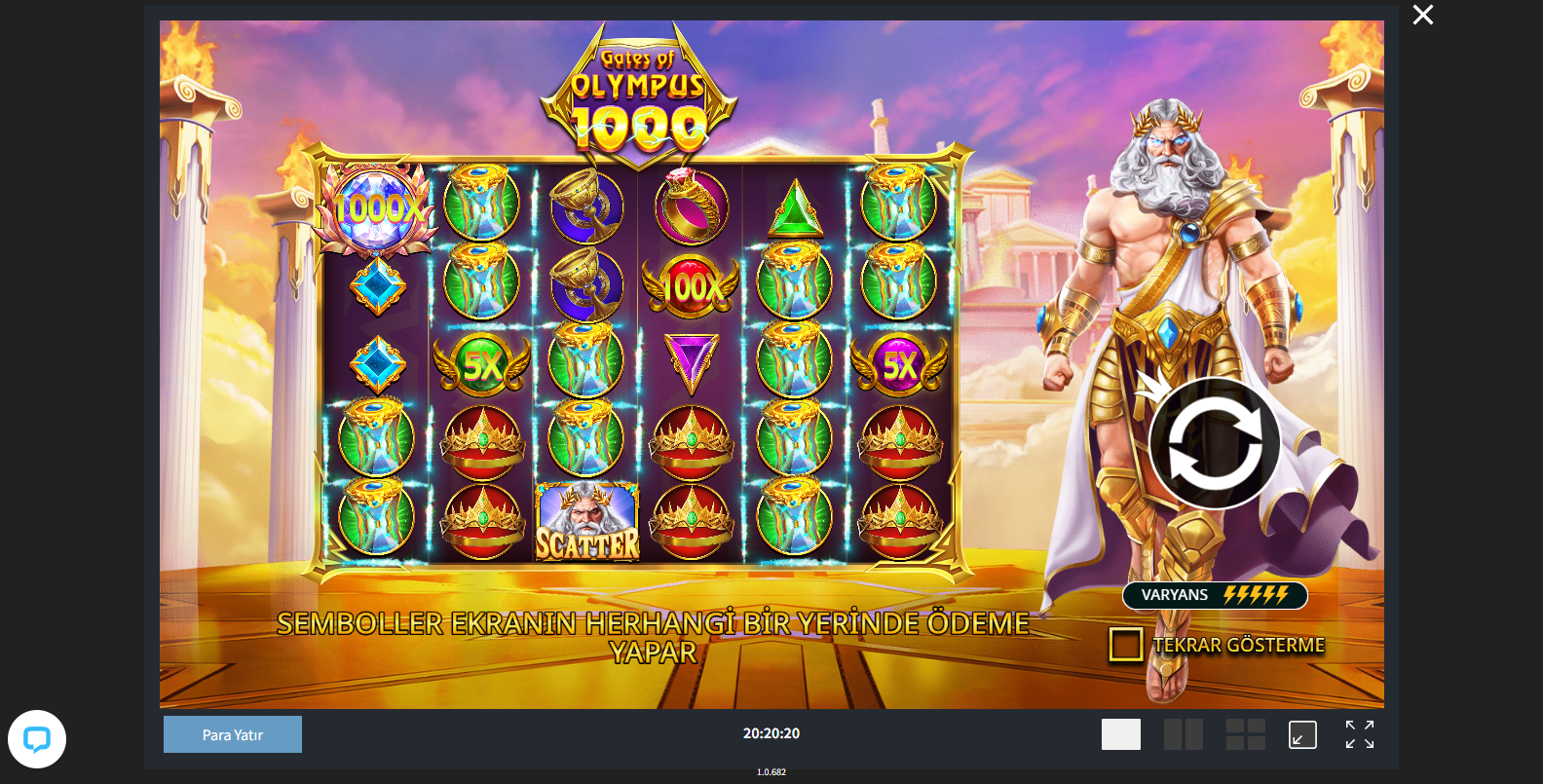Enable the TEKRAR GÖSTERME checkbox

click(1126, 645)
